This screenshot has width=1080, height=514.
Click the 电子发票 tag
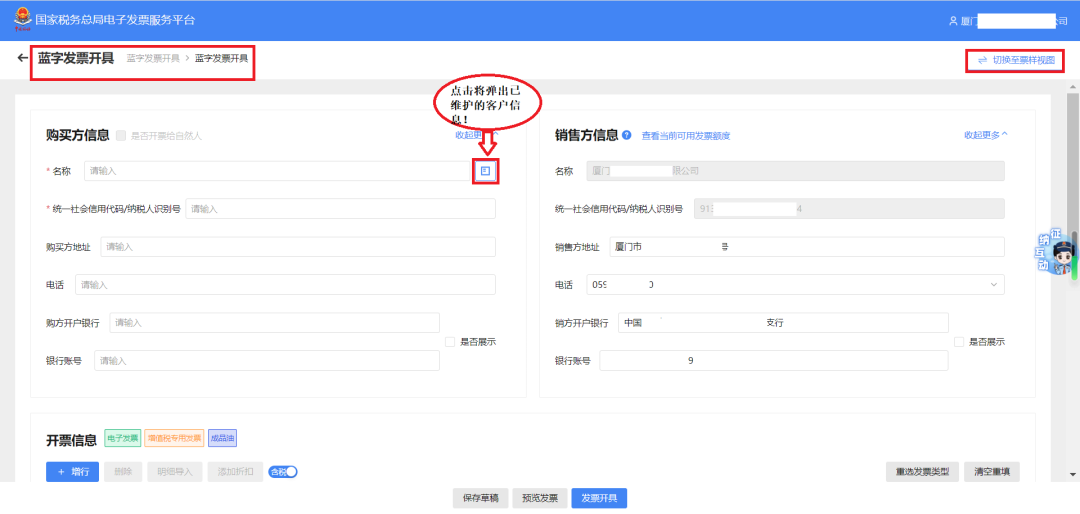pyautogui.click(x=123, y=438)
